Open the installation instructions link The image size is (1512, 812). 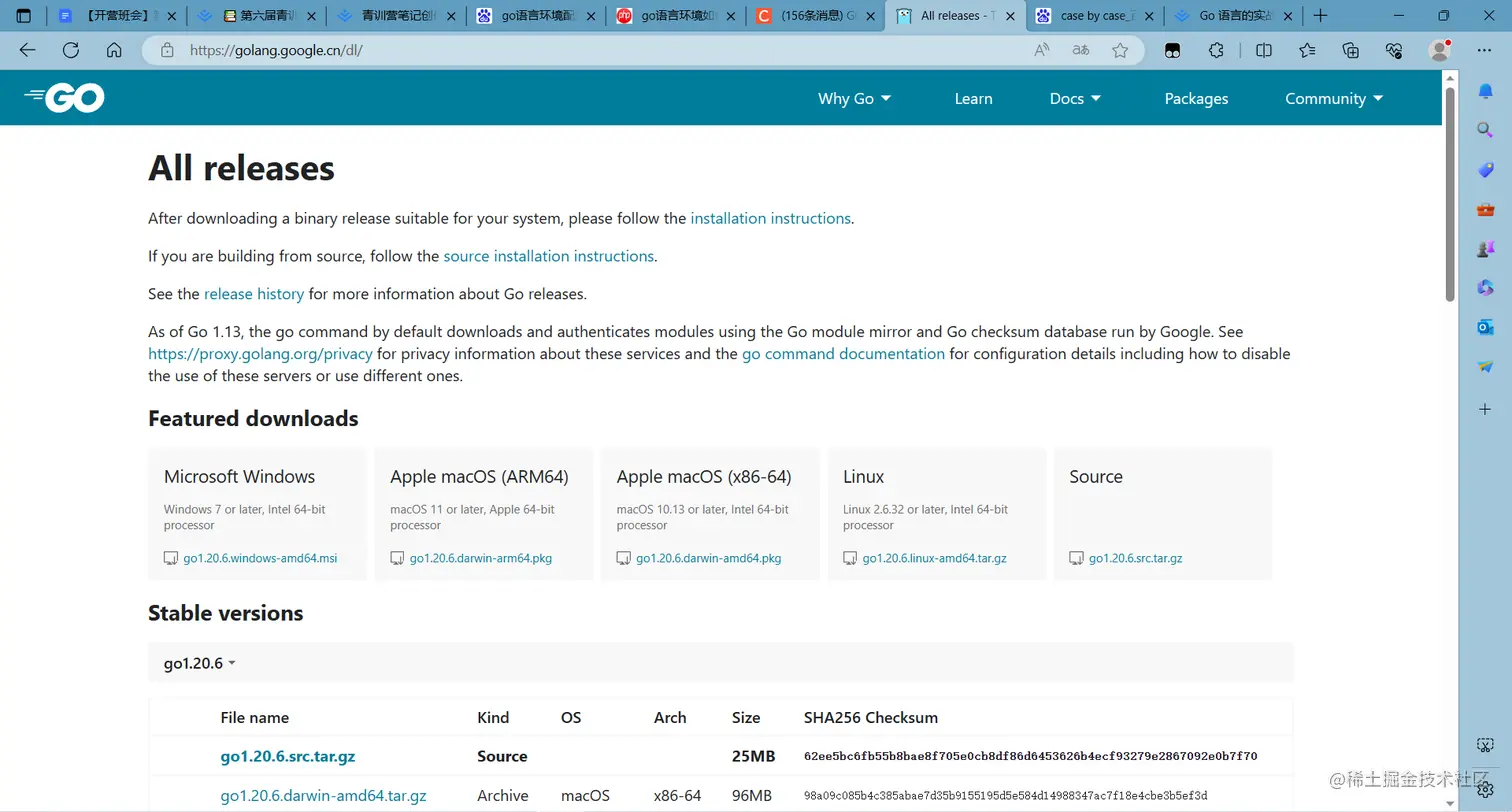[x=771, y=218]
